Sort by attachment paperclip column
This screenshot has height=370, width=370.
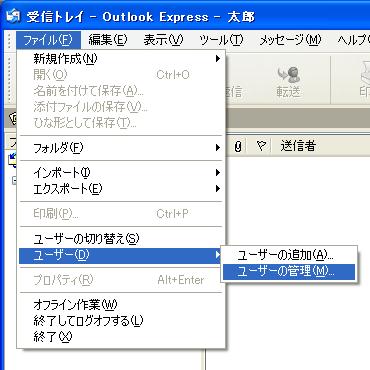(x=238, y=146)
